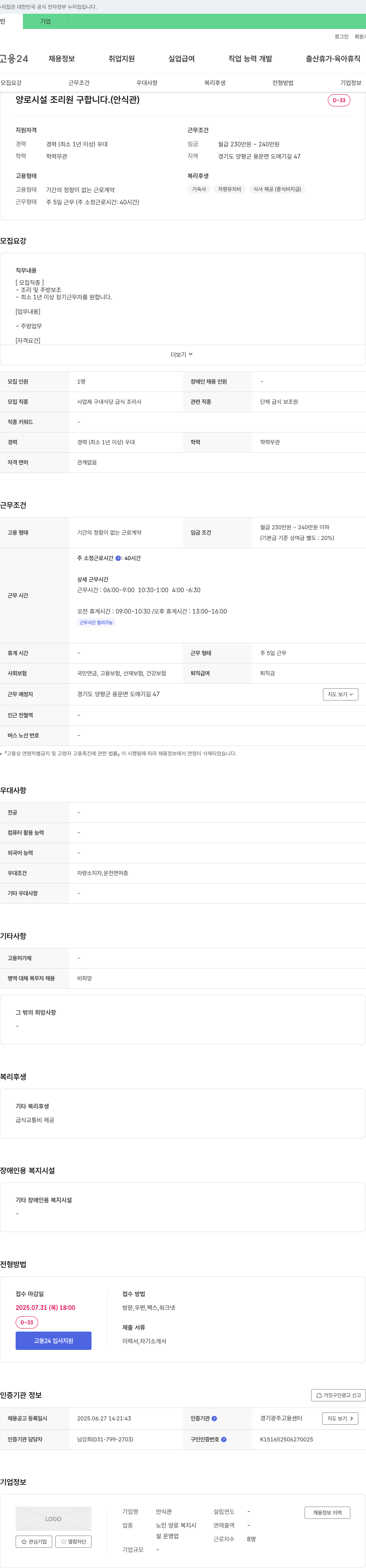
Task: Open 지도 보기 dropdown for 근무 예정지
Action: 340,694
